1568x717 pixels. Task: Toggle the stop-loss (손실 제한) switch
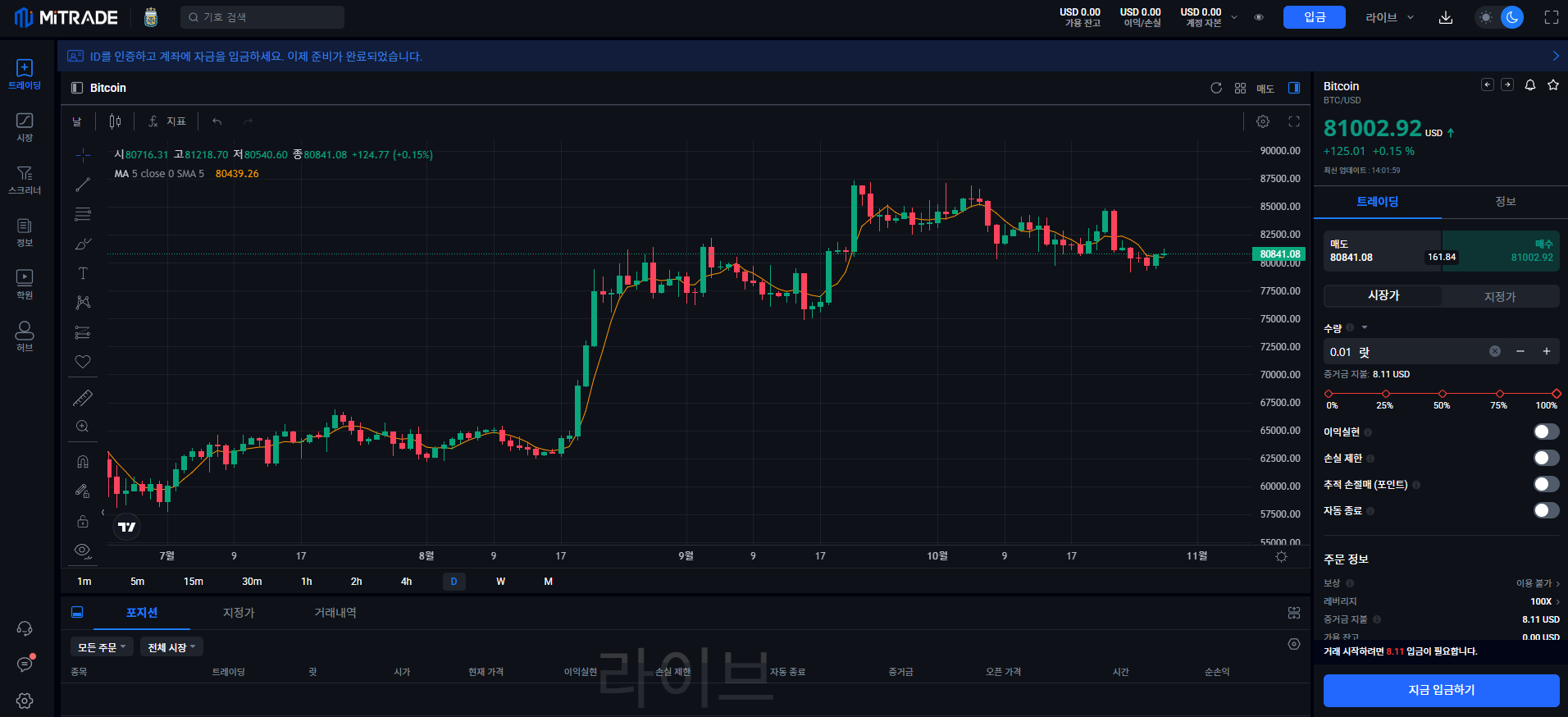tap(1546, 458)
